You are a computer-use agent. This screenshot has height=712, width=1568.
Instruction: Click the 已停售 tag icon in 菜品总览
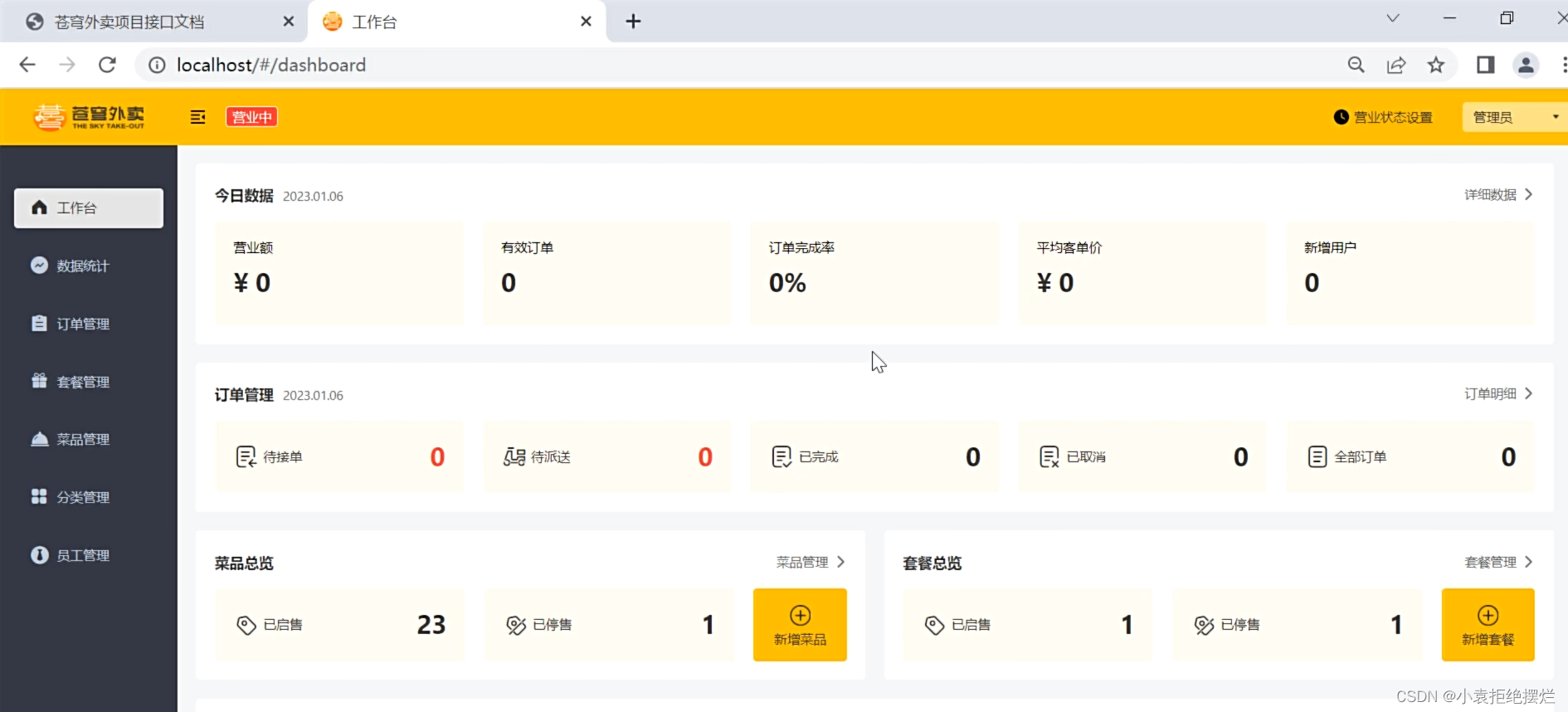tap(516, 625)
